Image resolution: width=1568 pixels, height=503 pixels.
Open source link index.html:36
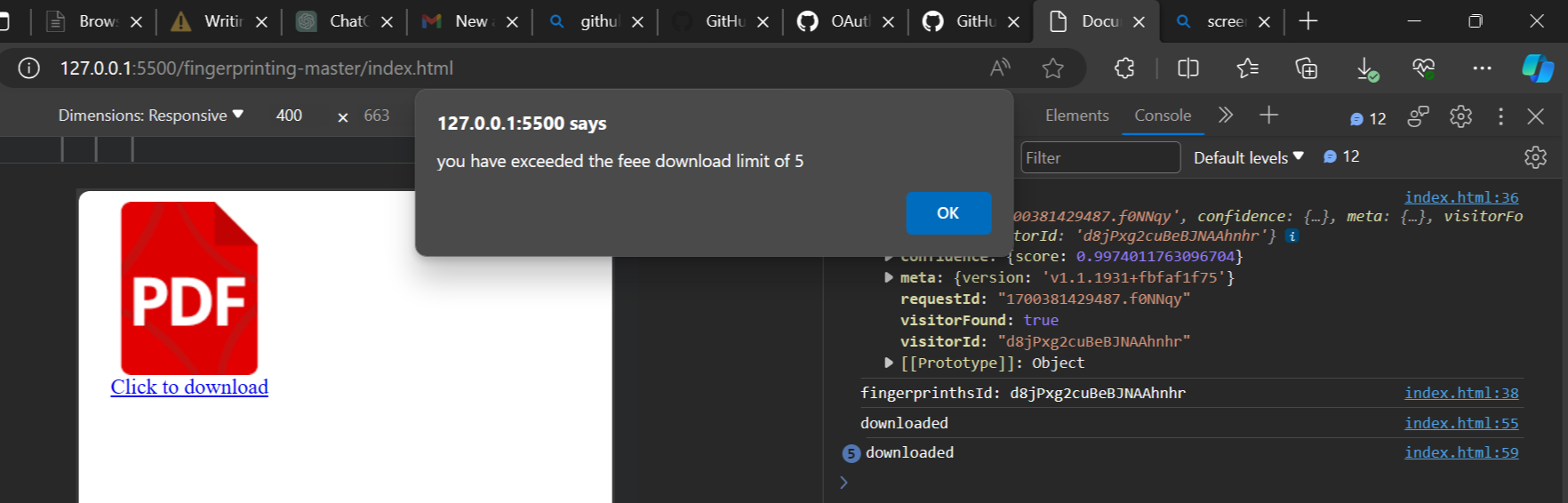(x=1461, y=197)
